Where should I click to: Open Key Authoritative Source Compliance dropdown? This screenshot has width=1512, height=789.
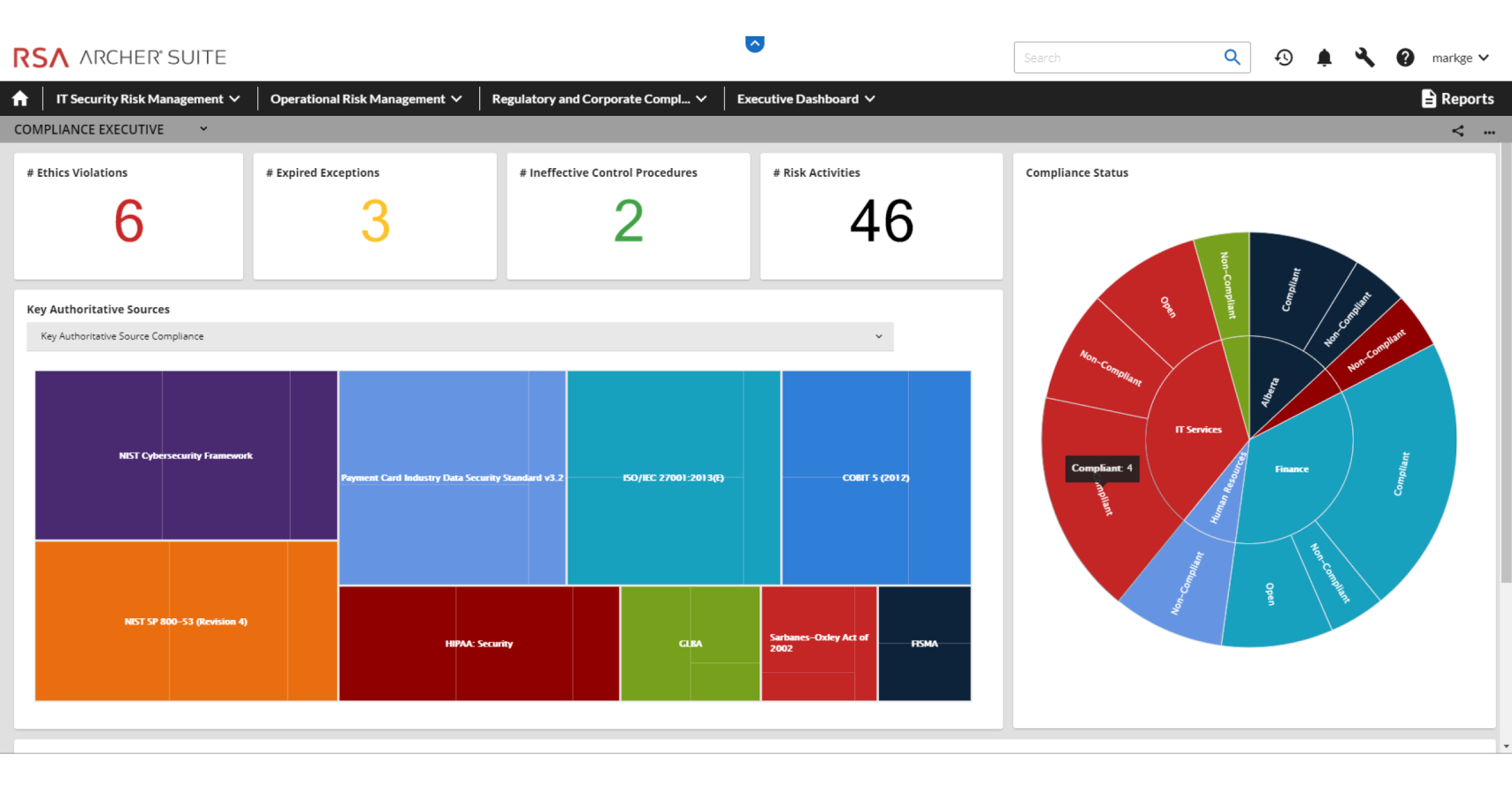(x=460, y=336)
